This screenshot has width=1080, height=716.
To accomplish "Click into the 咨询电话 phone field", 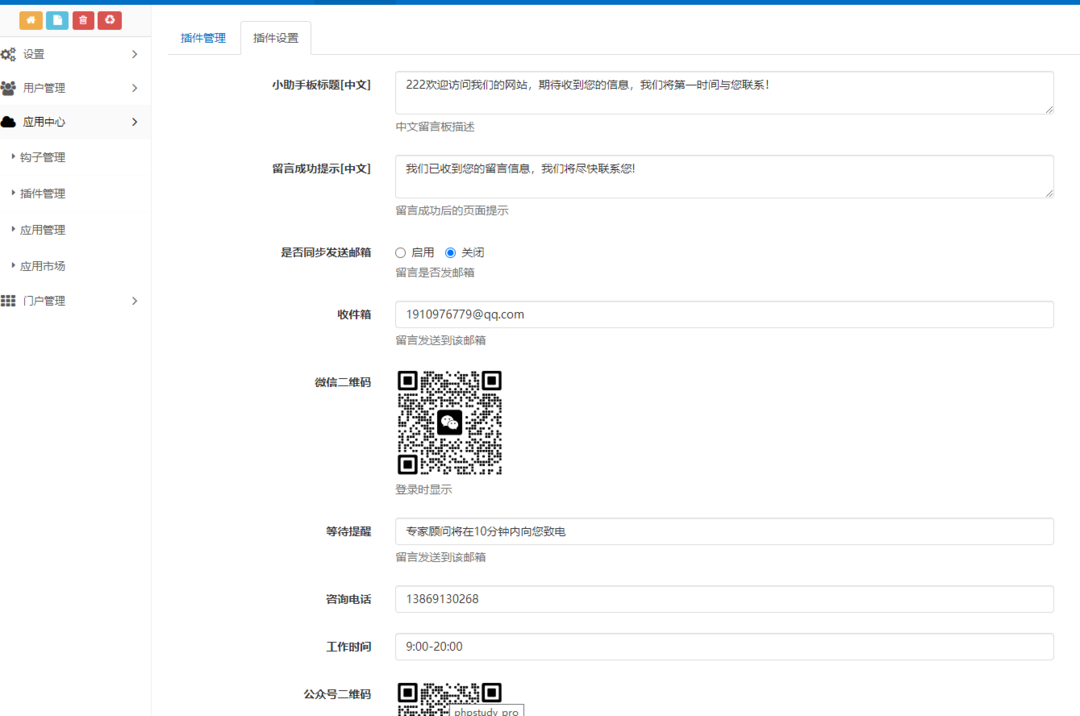I will tap(724, 599).
